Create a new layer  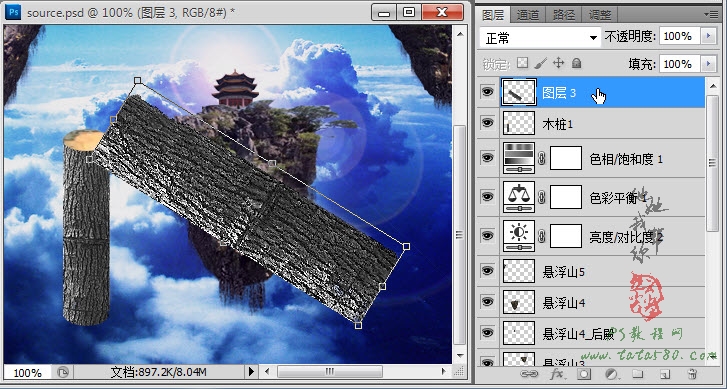coord(665,374)
